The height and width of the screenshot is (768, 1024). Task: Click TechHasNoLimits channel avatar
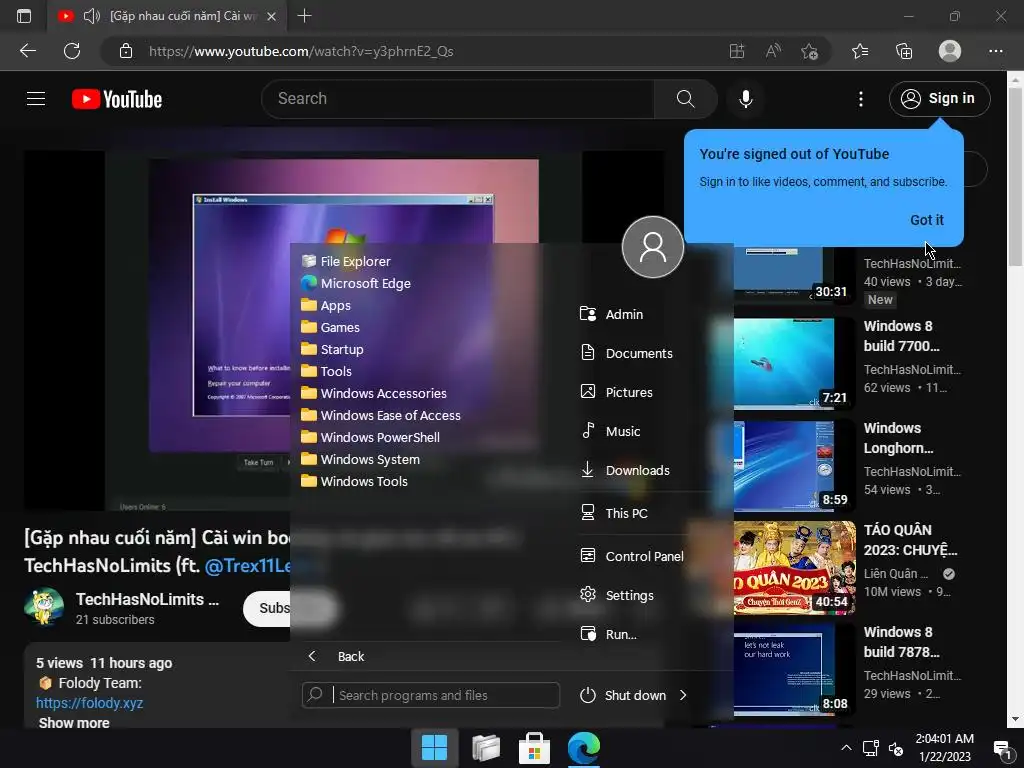tap(44, 607)
